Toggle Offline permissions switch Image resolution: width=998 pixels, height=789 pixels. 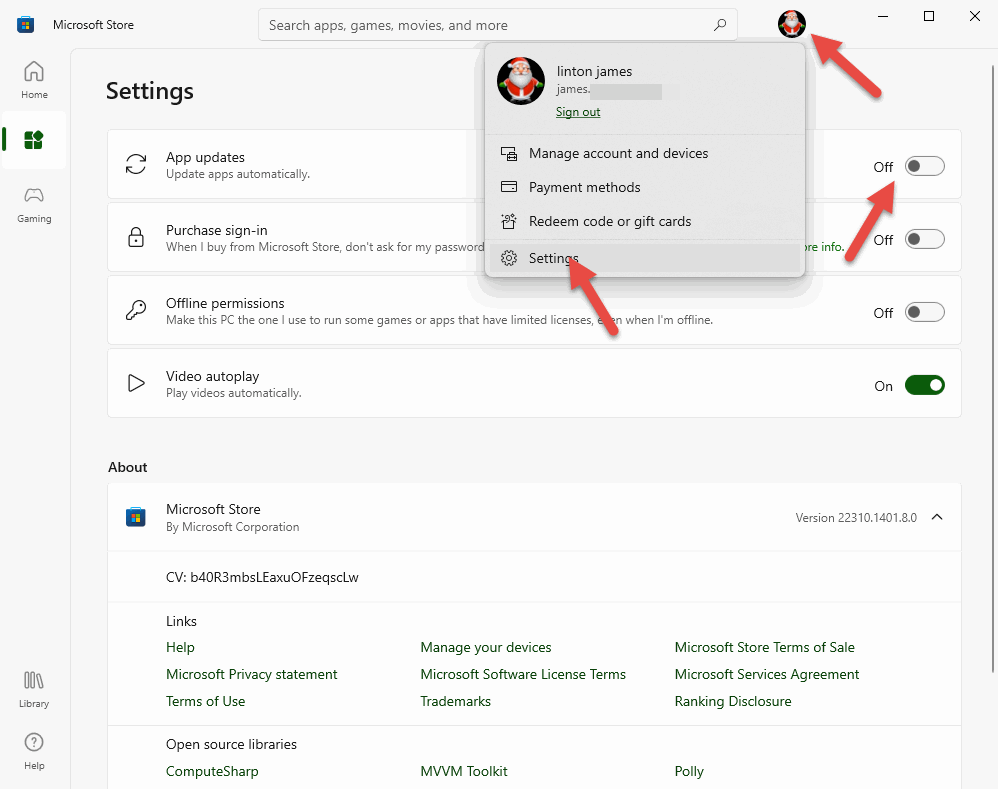point(925,312)
